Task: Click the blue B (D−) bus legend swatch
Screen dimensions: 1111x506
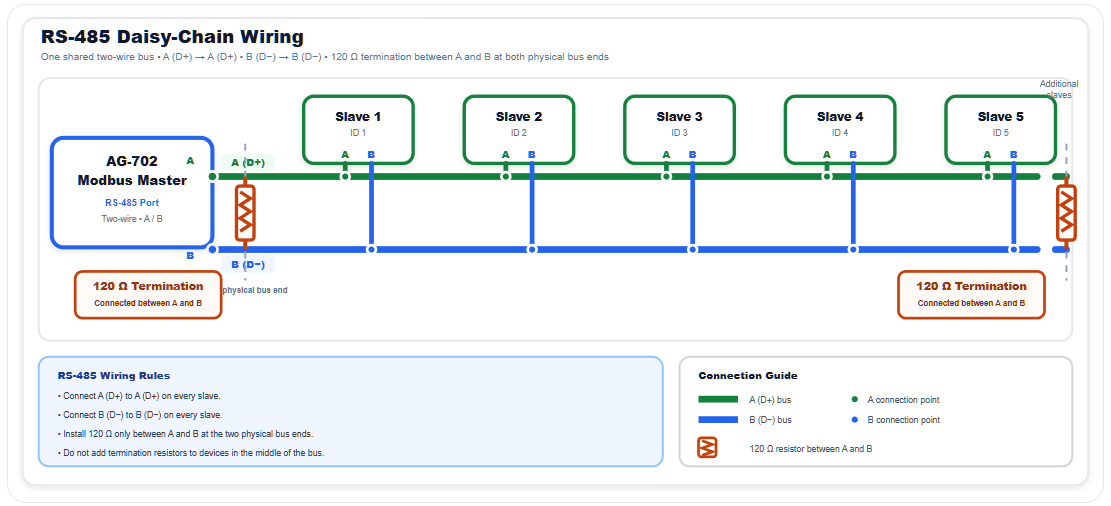Action: pyautogui.click(x=718, y=420)
